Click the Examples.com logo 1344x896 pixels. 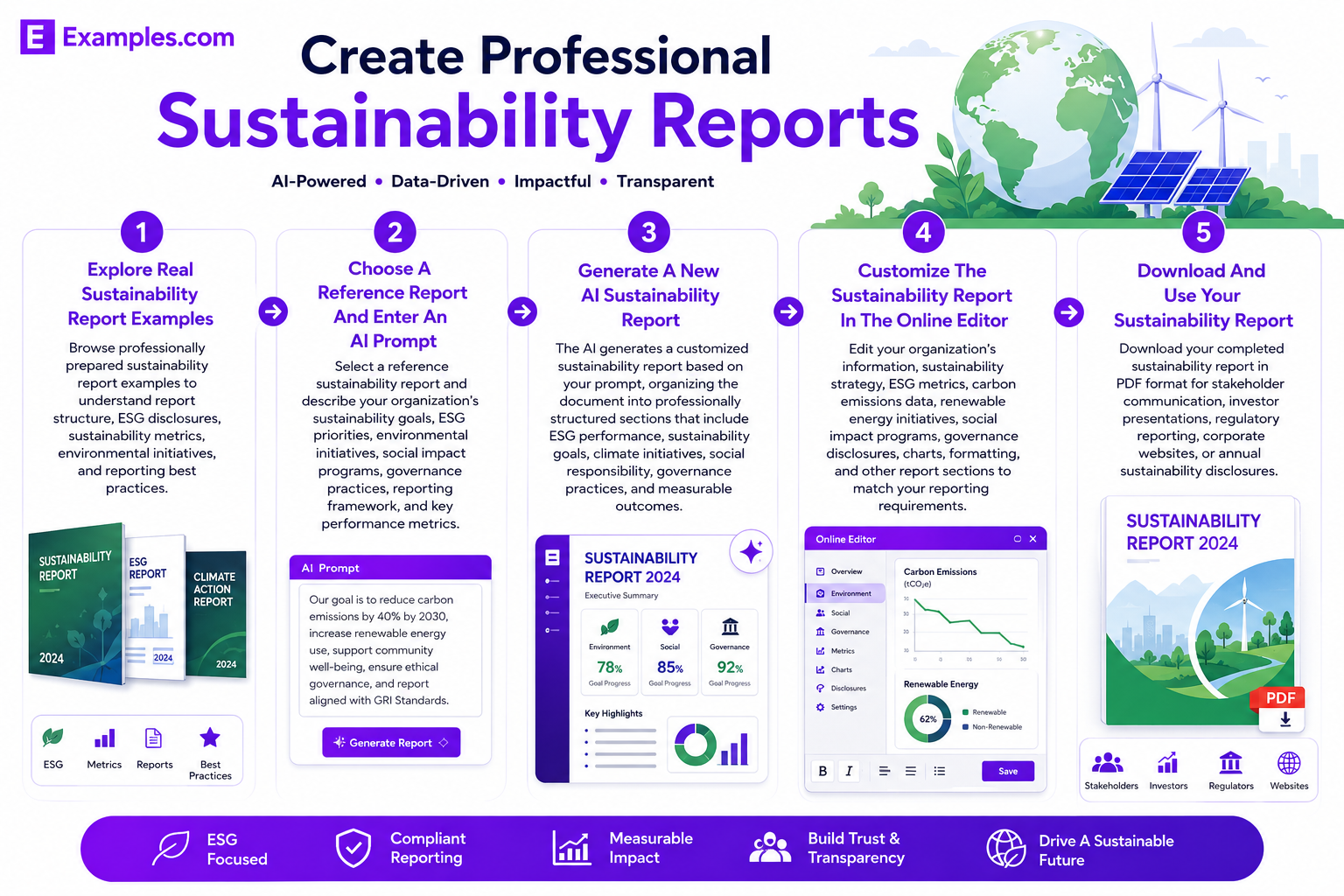click(x=128, y=37)
